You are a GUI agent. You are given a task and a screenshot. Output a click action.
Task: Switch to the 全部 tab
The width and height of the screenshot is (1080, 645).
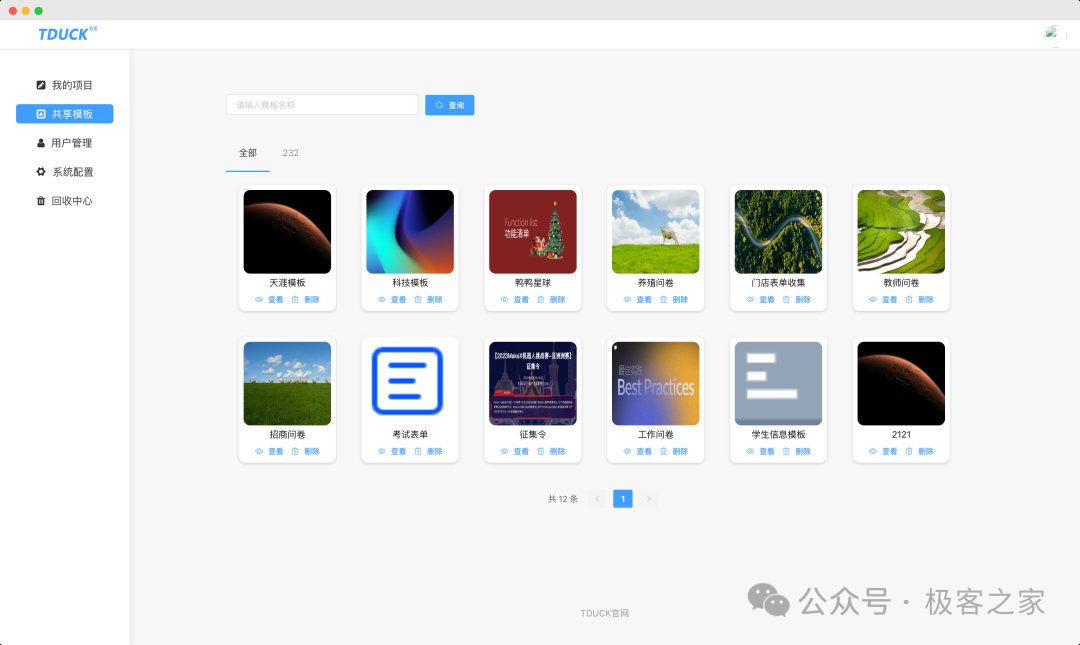[x=248, y=153]
